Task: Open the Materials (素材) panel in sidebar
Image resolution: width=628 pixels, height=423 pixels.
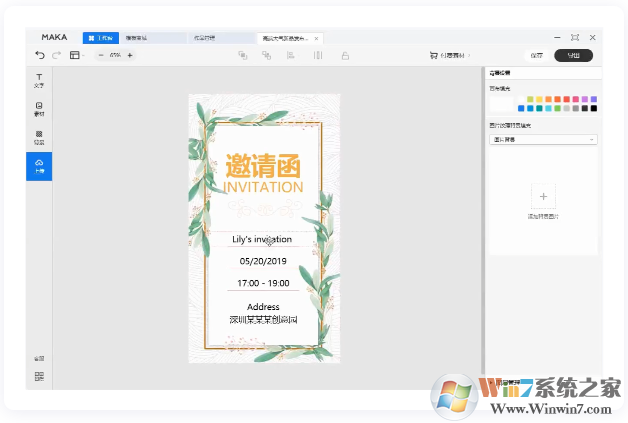Action: pyautogui.click(x=39, y=108)
